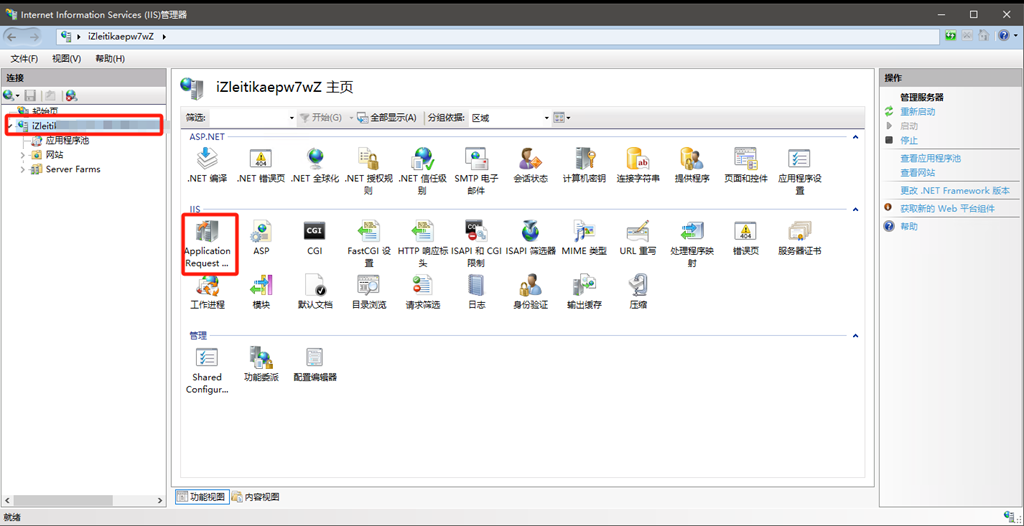1024x526 pixels.
Task: Switch to 功能视图 tab
Action: click(202, 497)
